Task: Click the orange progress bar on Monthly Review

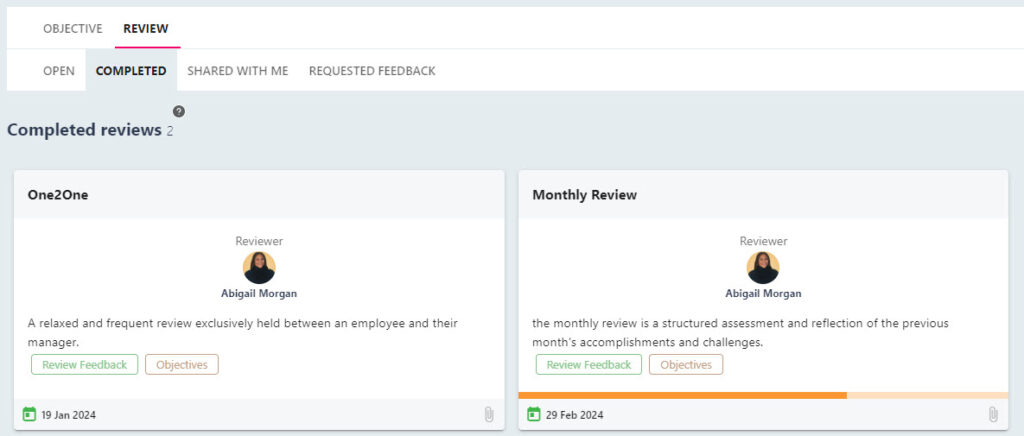Action: (x=682, y=396)
